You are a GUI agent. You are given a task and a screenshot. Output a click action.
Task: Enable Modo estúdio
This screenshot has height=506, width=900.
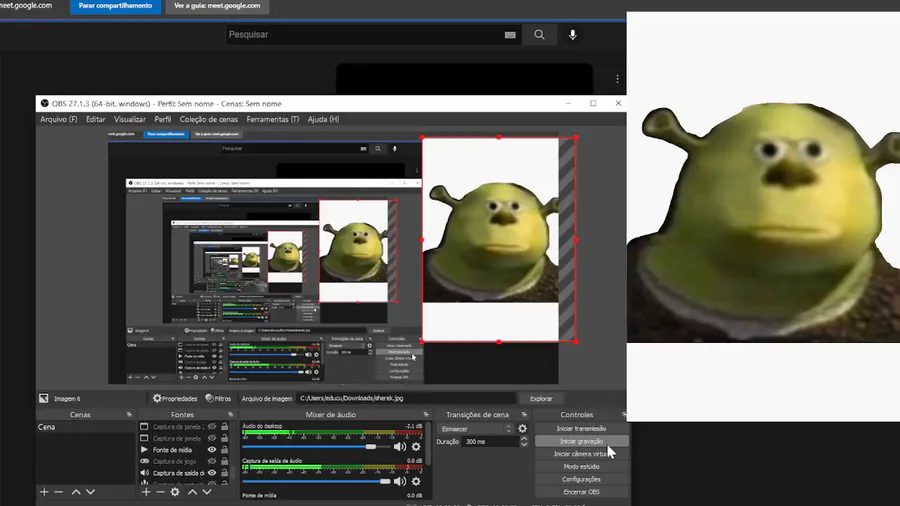(x=581, y=466)
